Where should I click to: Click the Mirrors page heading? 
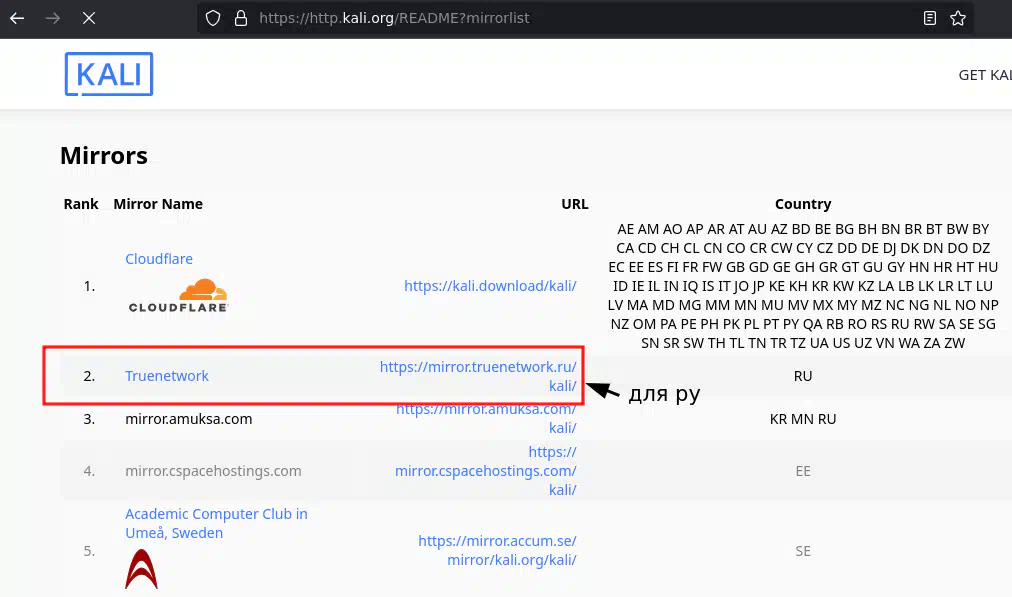(104, 156)
